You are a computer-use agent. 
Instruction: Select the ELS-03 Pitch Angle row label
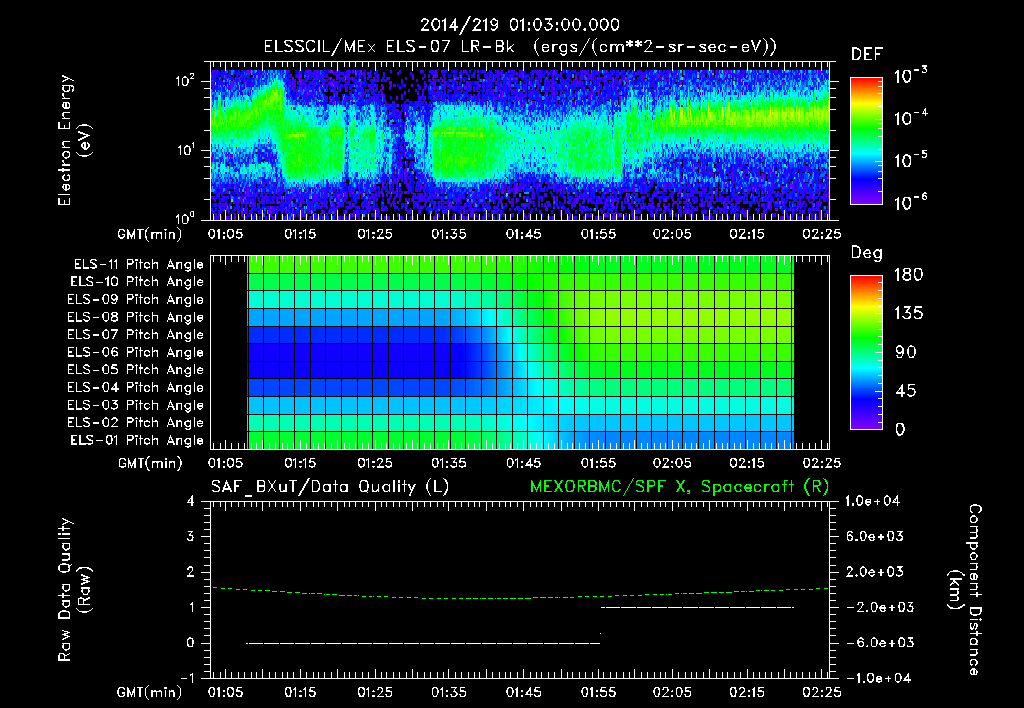click(135, 405)
